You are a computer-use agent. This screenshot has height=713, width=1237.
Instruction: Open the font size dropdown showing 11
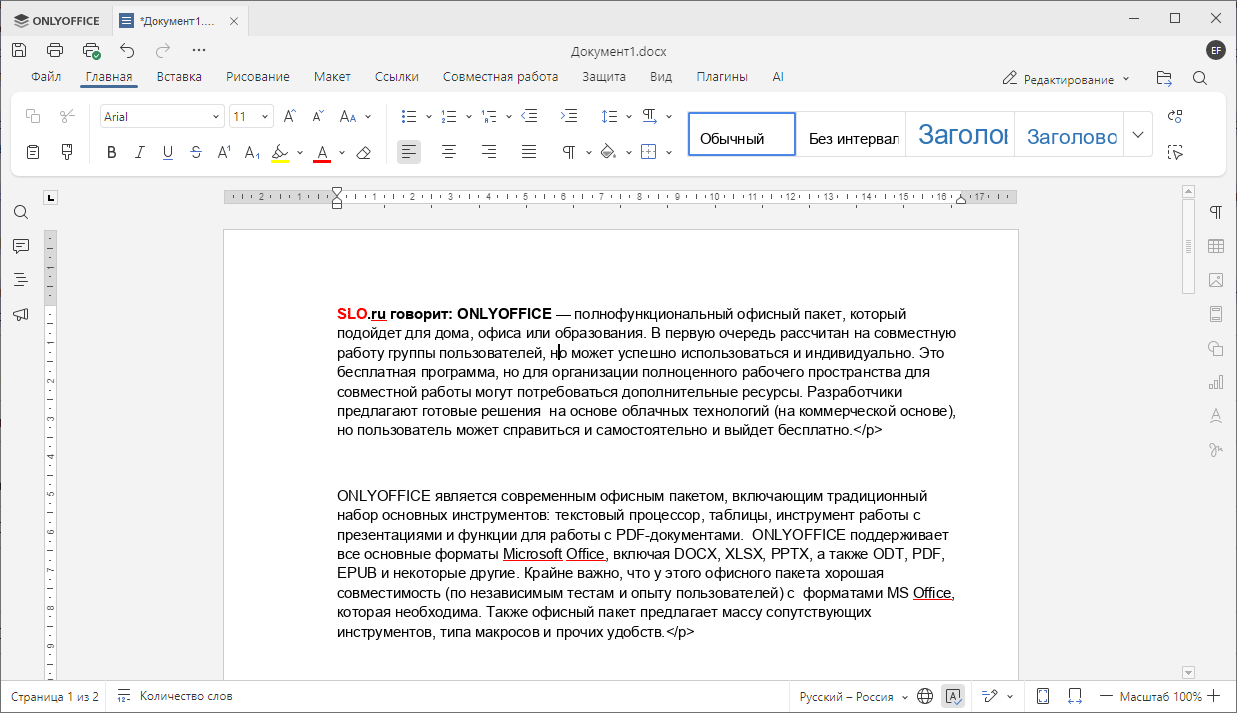tap(265, 117)
